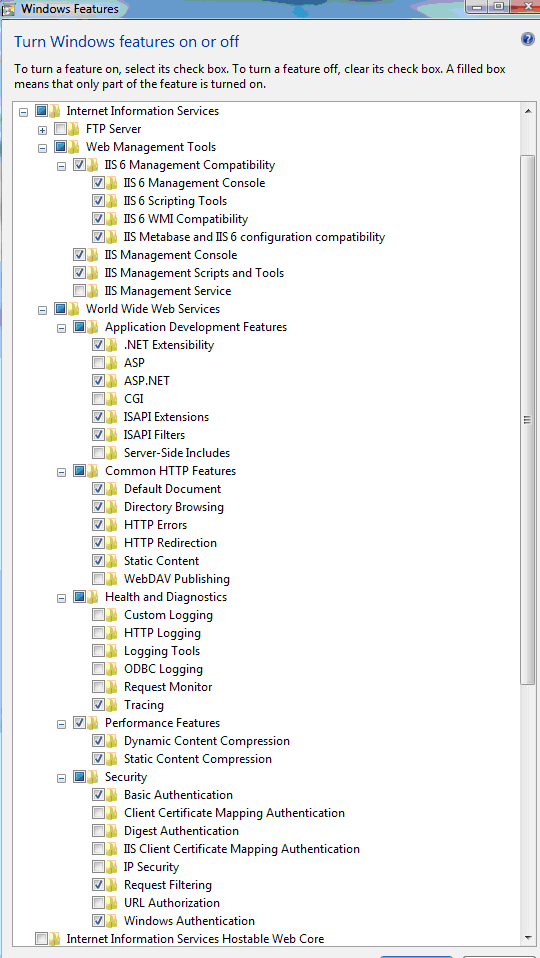Viewport: 540px width, 958px height.
Task: Select IIS 6 Scripting Tools tree item
Action: point(175,201)
